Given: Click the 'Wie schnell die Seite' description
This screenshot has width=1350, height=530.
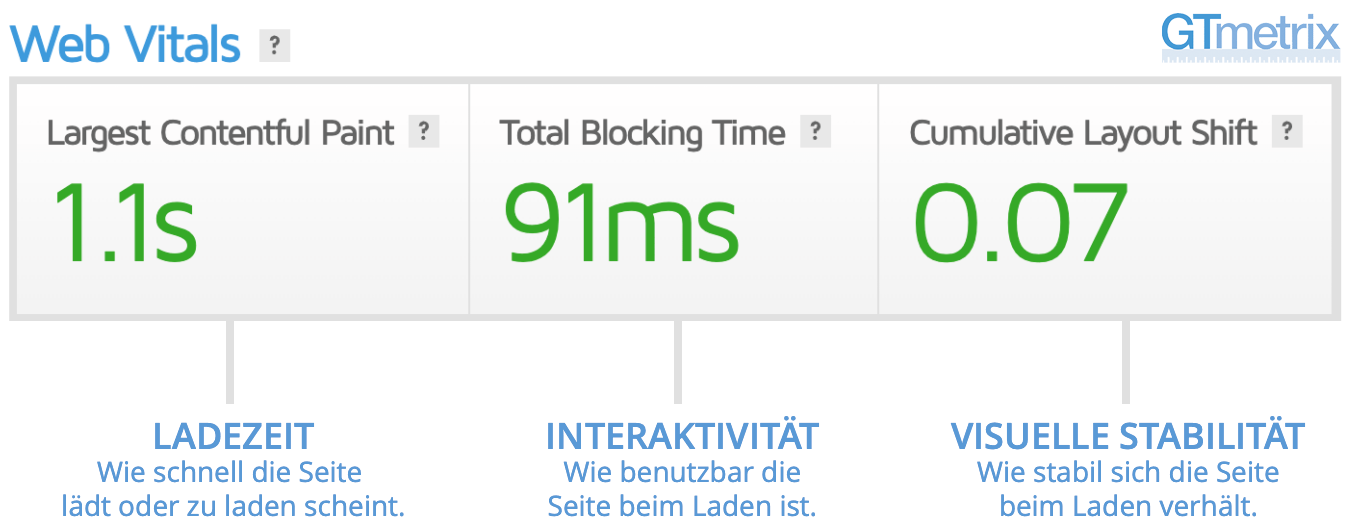Looking at the screenshot, I should 229,472.
